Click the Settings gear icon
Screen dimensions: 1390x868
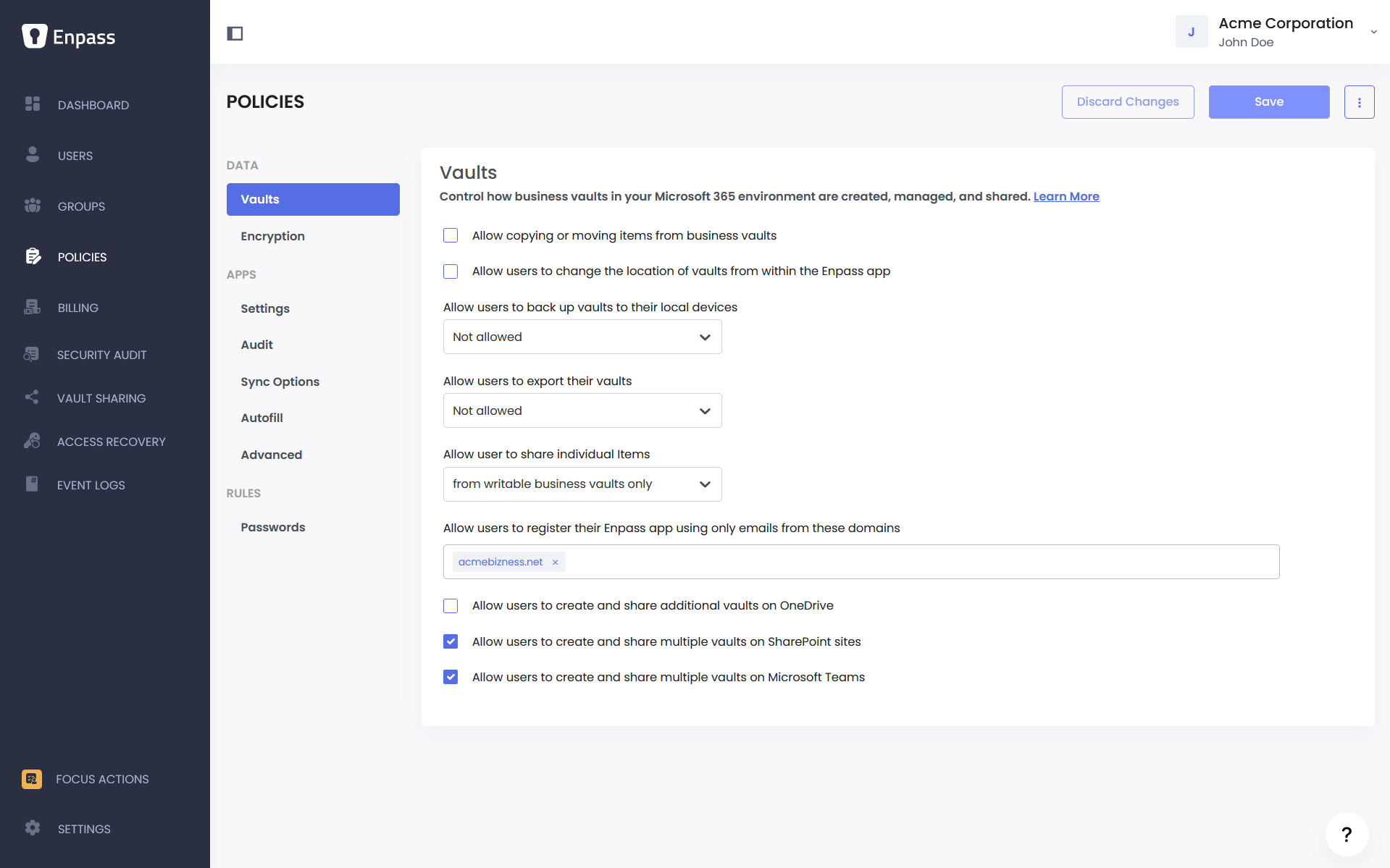point(33,828)
